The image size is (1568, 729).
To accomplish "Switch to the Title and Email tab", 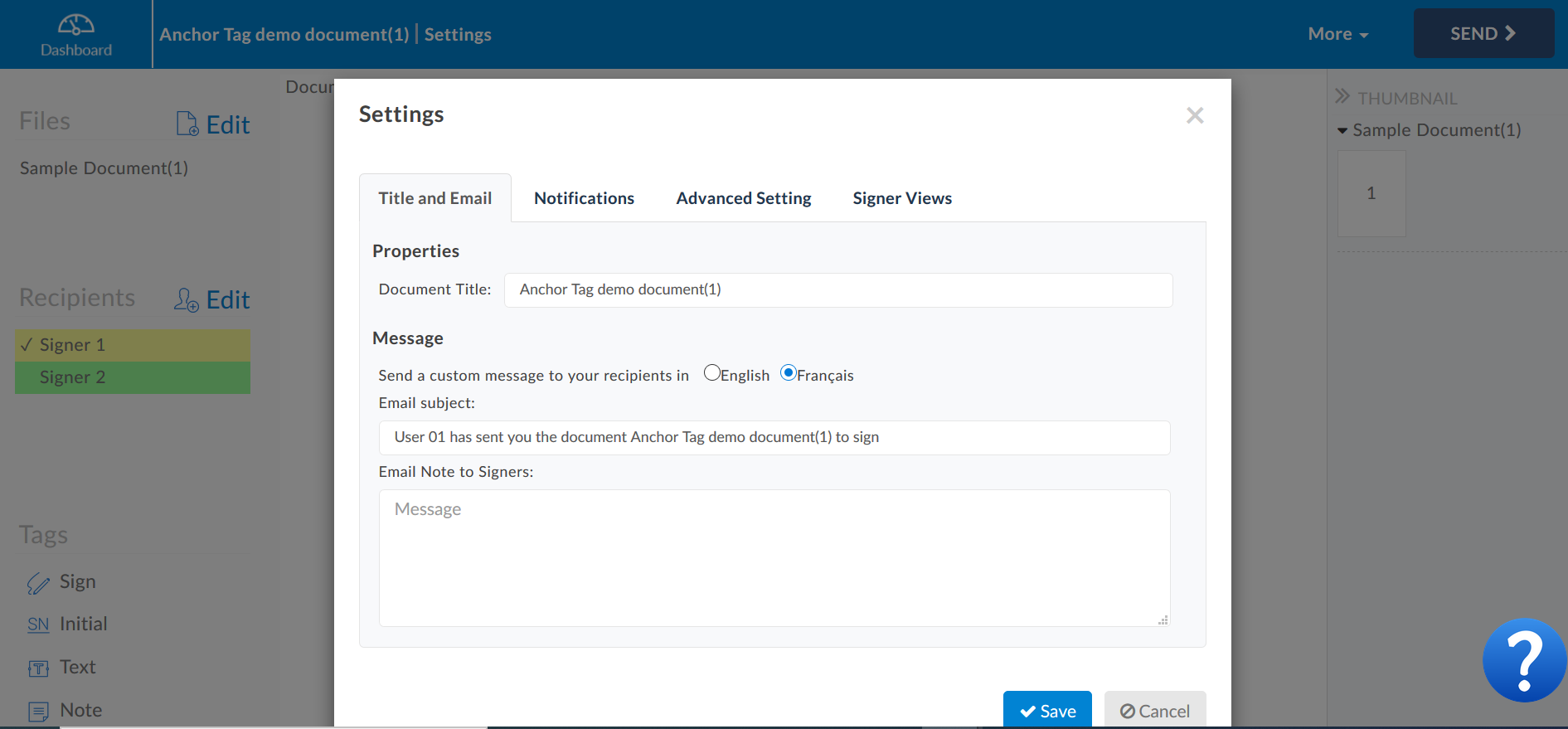I will click(435, 198).
